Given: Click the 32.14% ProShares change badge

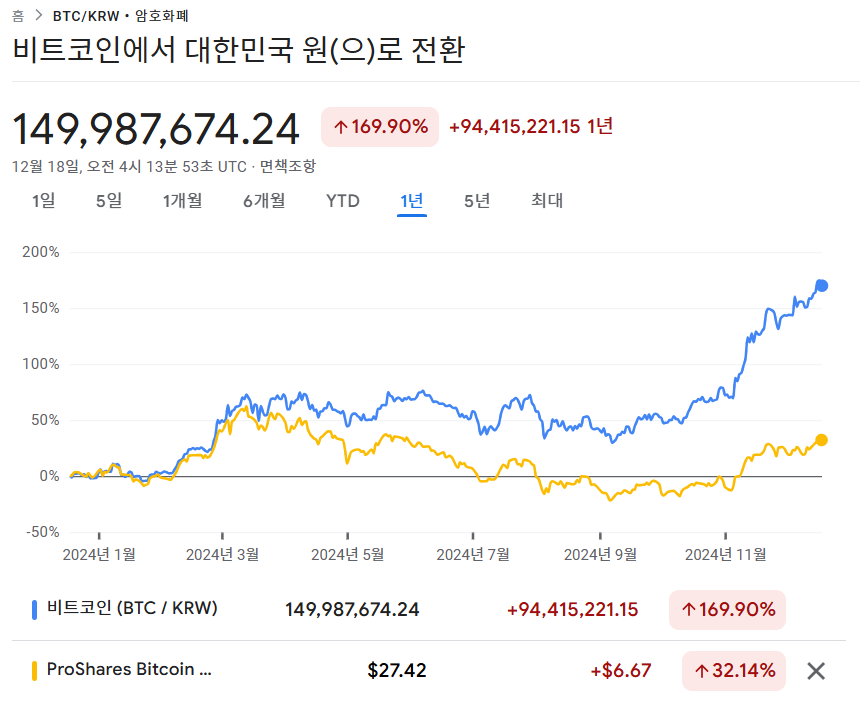Looking at the screenshot, I should [734, 670].
